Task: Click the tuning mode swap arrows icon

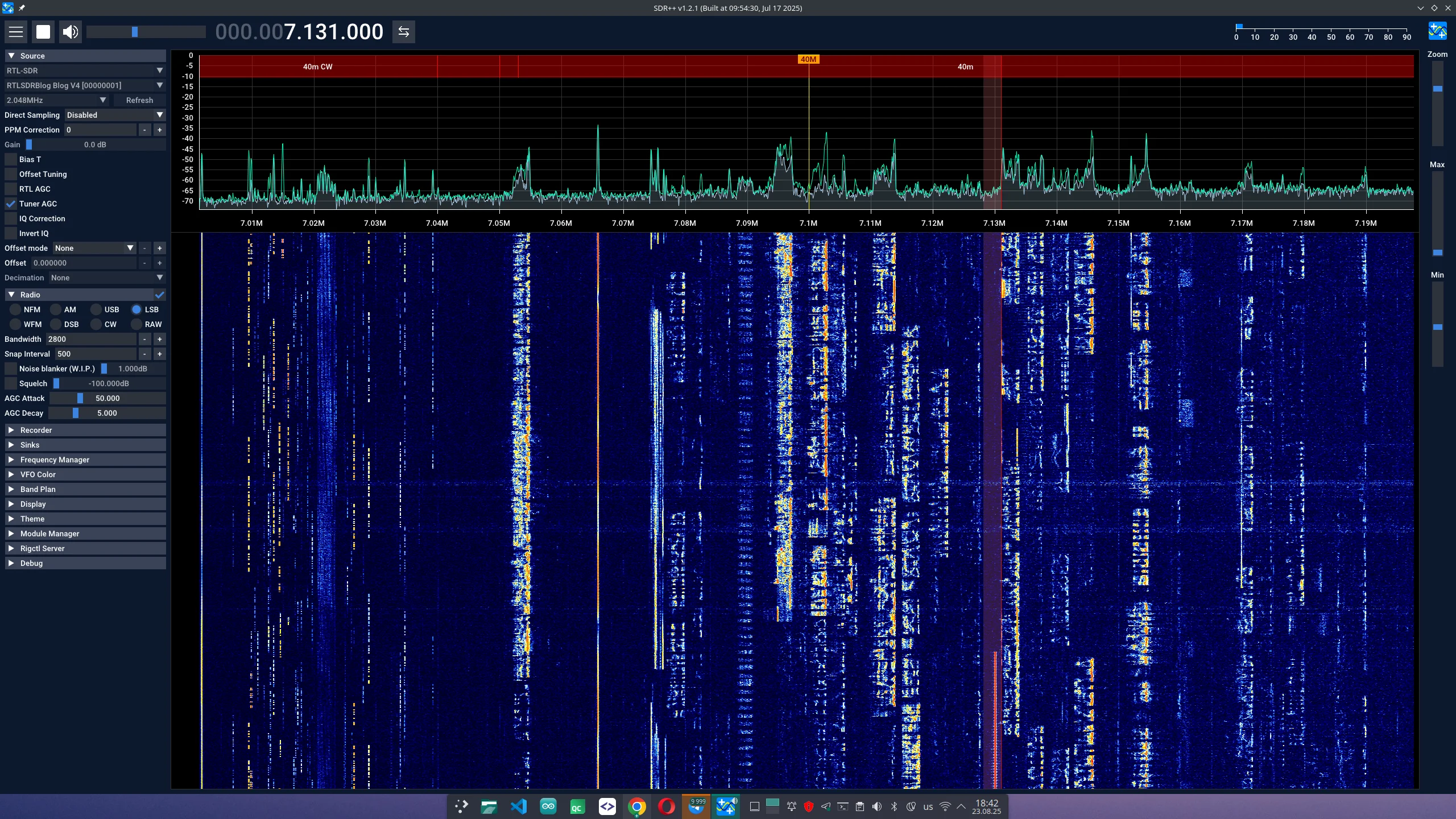Action: tap(404, 32)
